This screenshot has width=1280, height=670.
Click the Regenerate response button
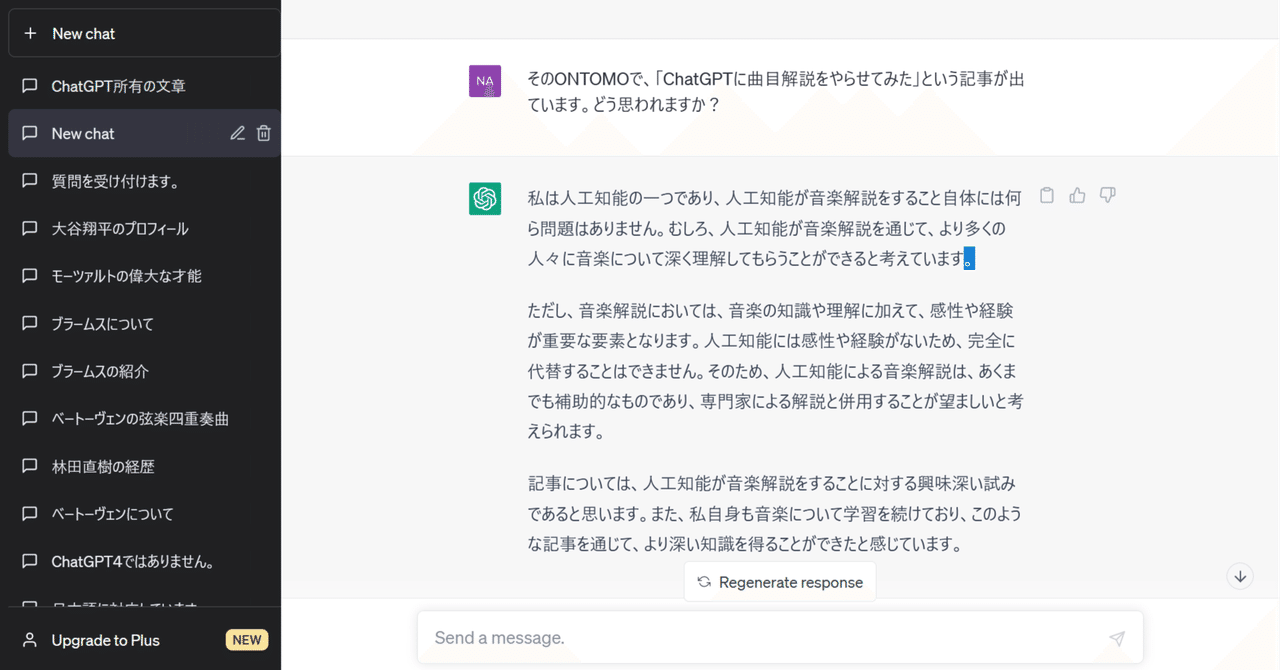779,581
